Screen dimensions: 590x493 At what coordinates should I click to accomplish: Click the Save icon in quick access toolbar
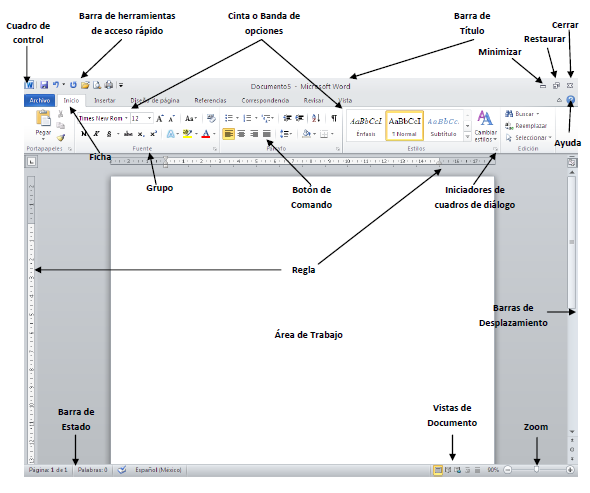[44, 85]
